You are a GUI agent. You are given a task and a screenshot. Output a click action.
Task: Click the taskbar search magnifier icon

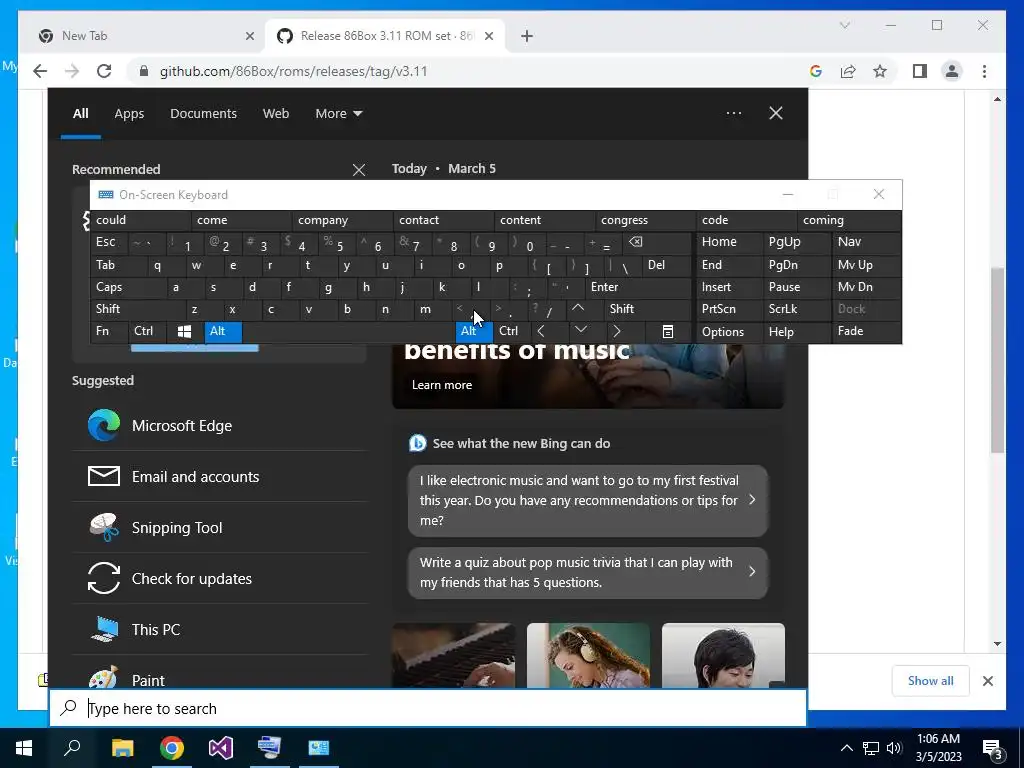tap(72, 748)
